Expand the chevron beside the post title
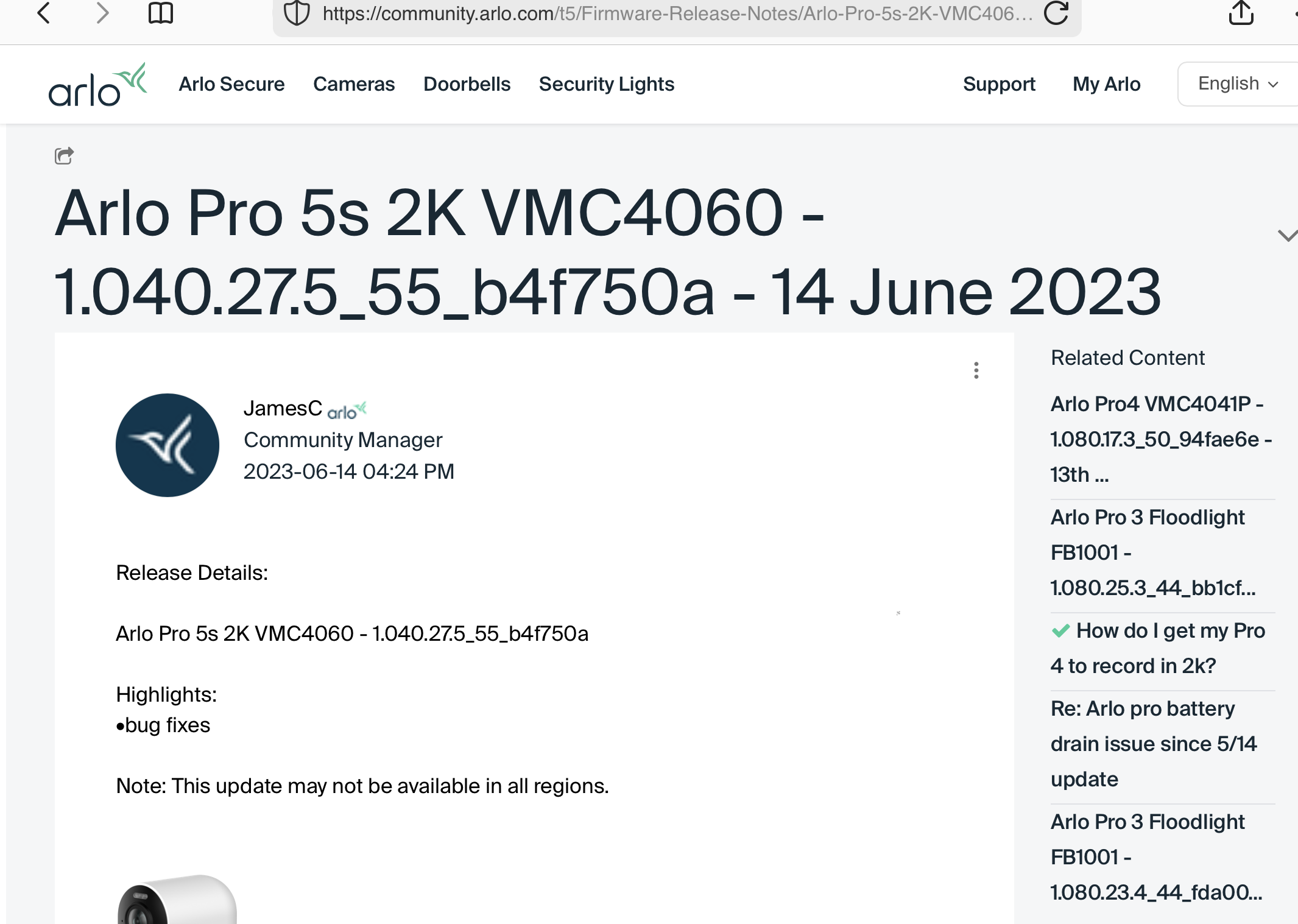This screenshot has width=1298, height=924. coord(1287,235)
